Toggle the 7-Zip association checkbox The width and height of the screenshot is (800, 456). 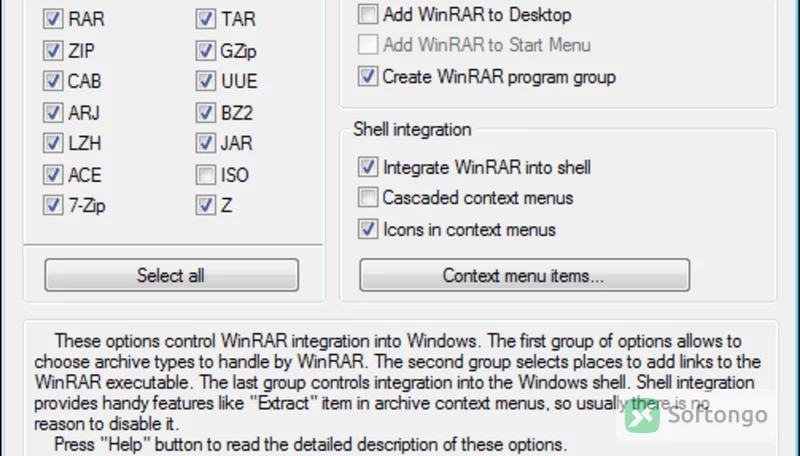click(x=53, y=206)
